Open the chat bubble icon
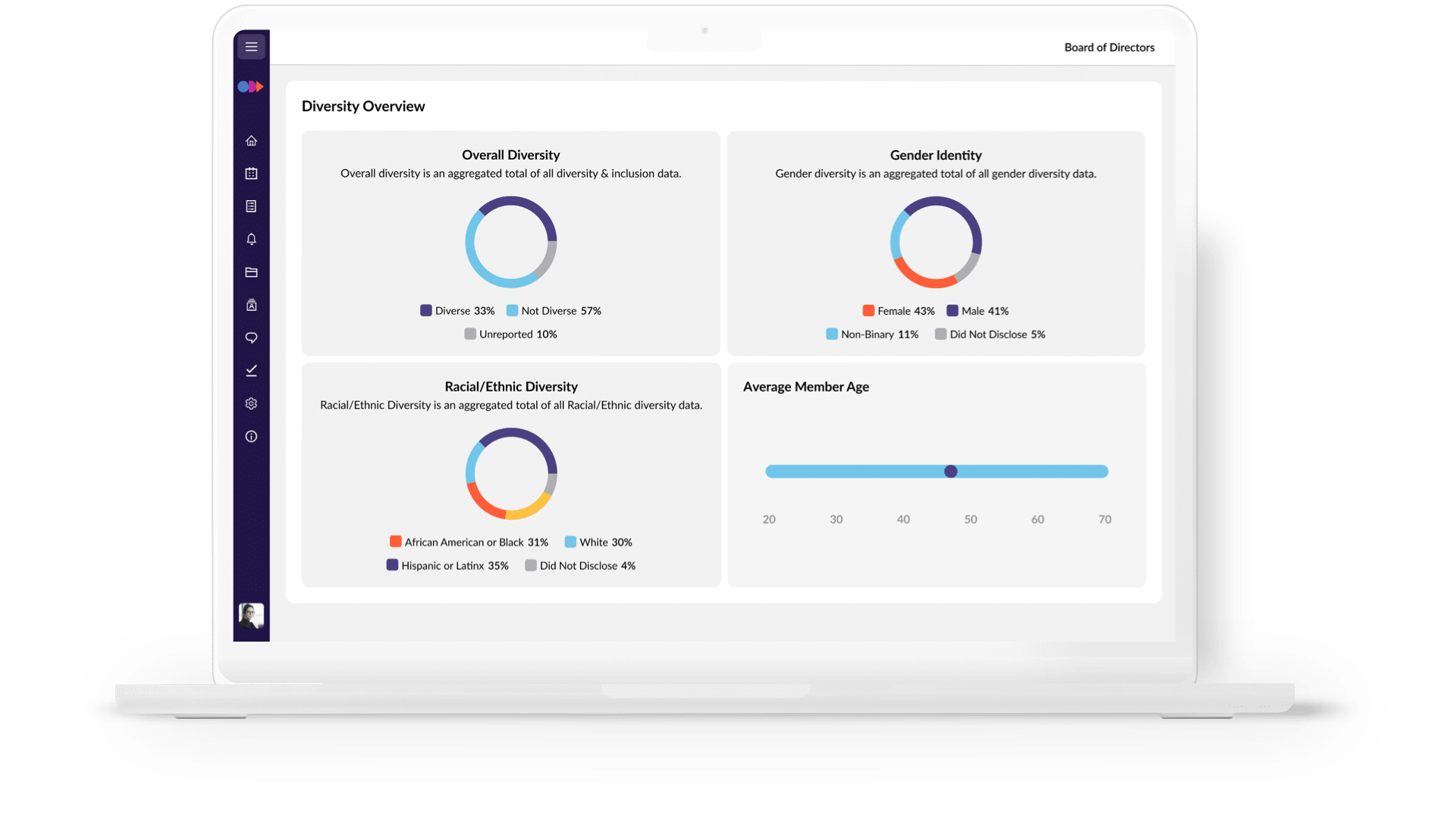1456x813 pixels. tap(251, 338)
